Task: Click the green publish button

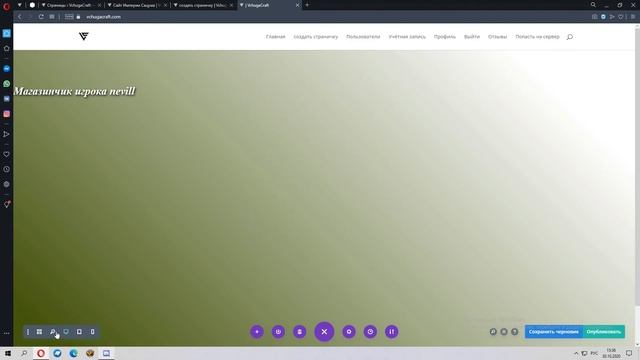Action: tap(604, 332)
